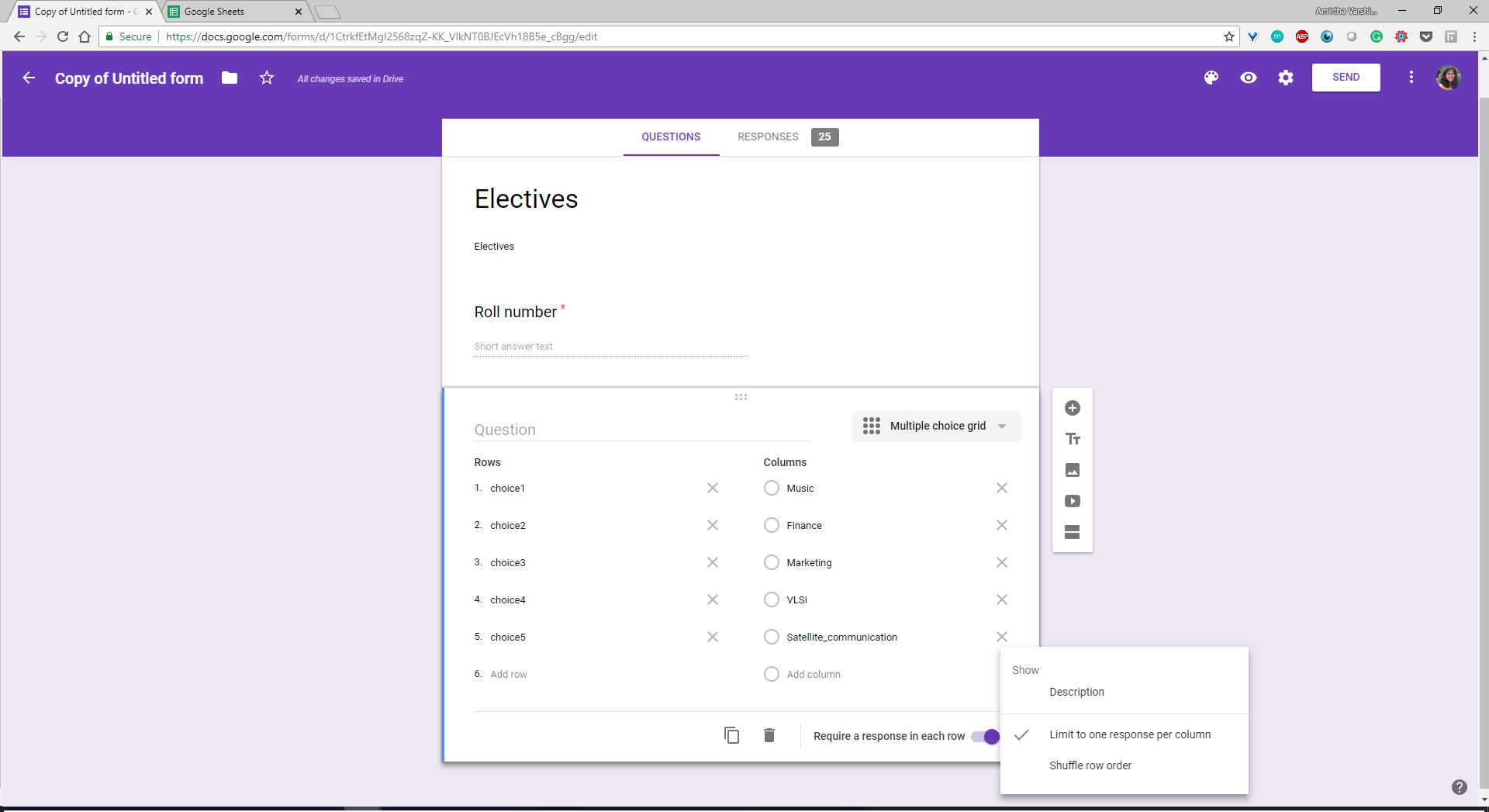Open the help question mark
Viewport: 1489px width, 812px height.
tap(1460, 787)
